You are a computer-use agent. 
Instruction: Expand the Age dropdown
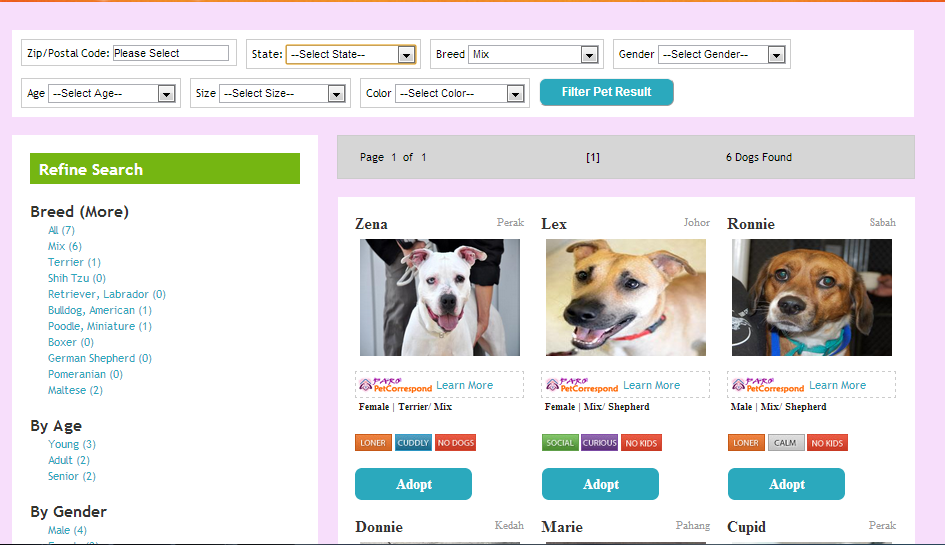[111, 93]
